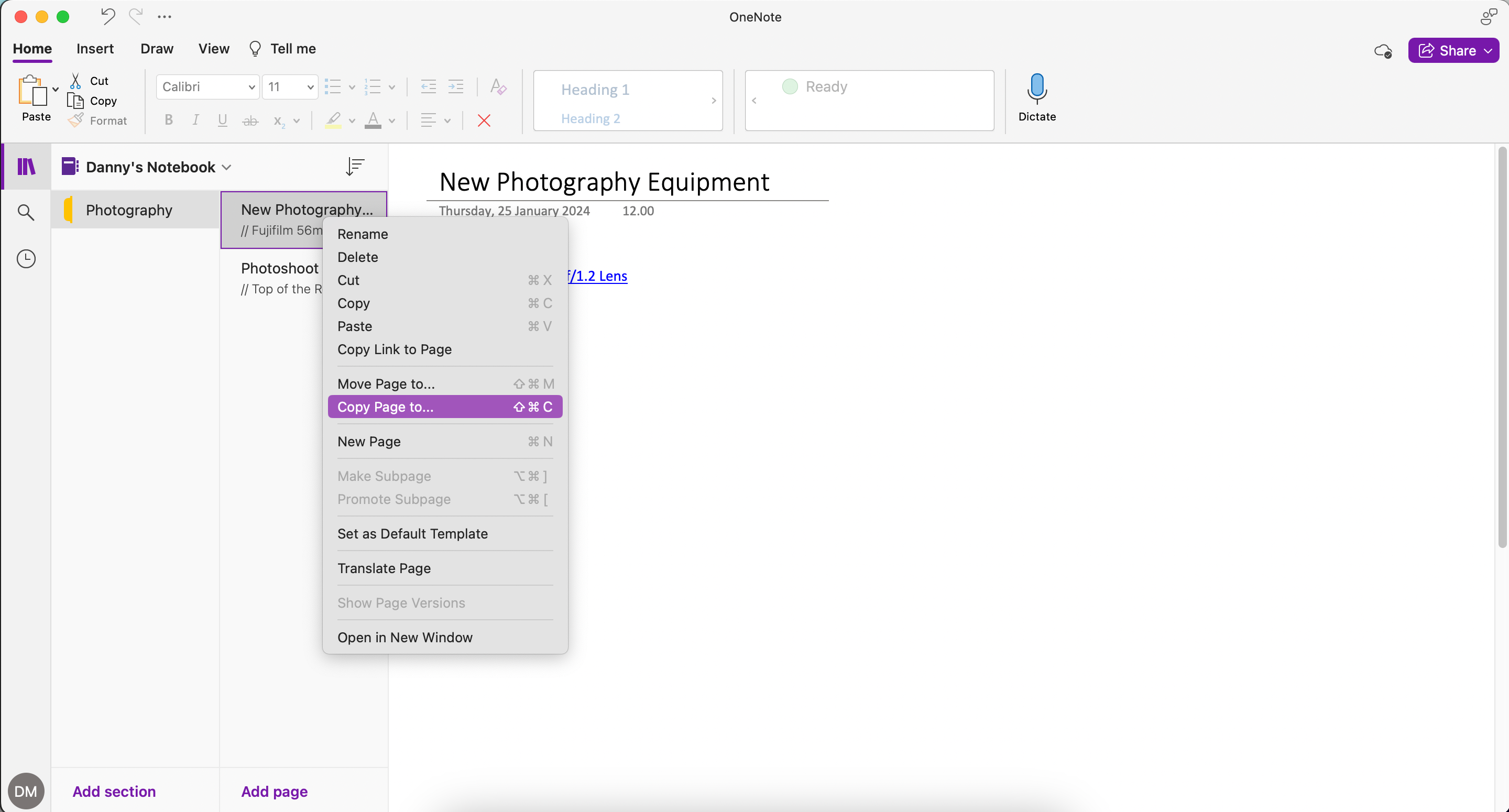Click the DM account avatar
Viewport: 1509px width, 812px height.
pyautogui.click(x=27, y=791)
